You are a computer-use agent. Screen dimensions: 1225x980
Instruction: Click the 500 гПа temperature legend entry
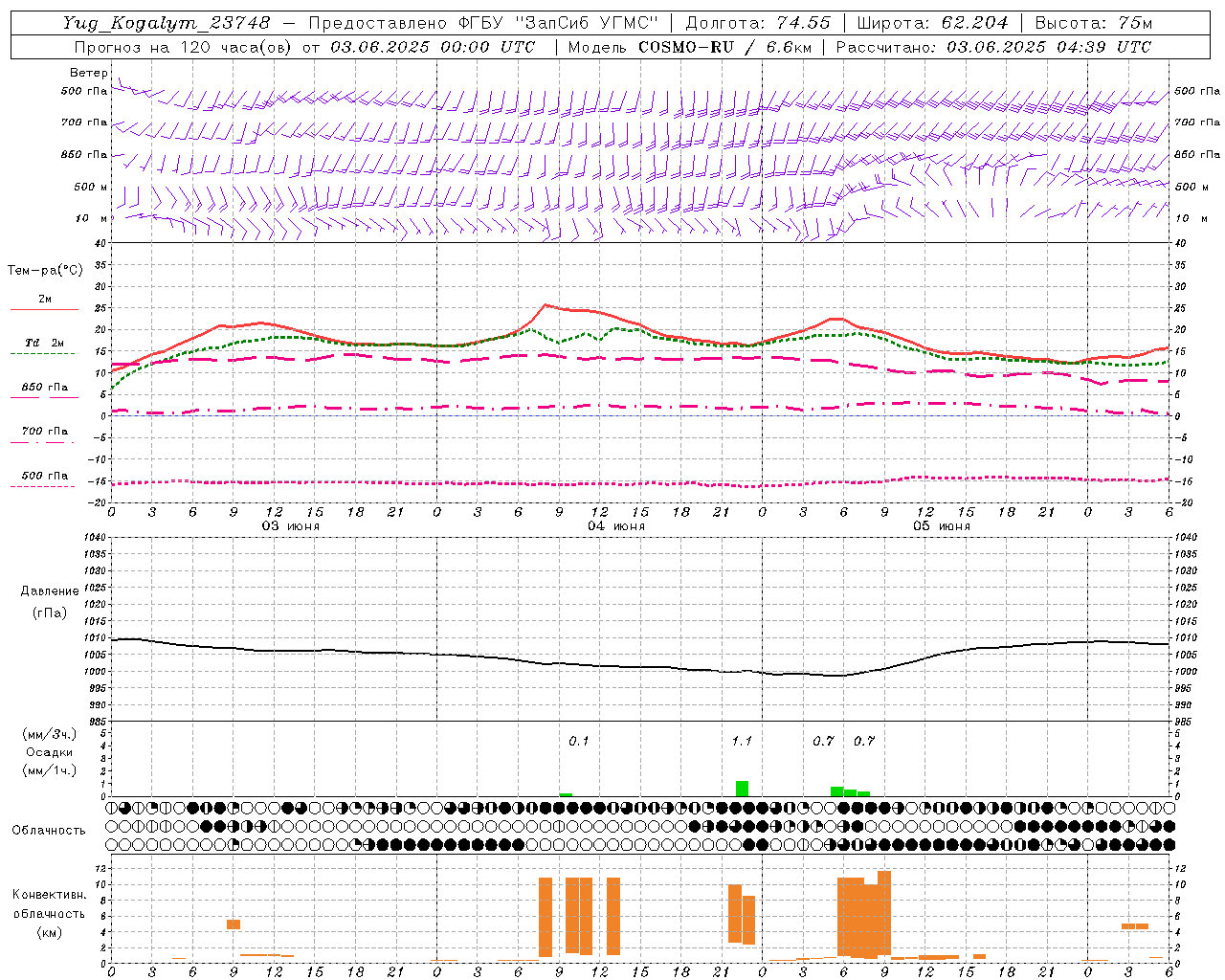tap(45, 476)
